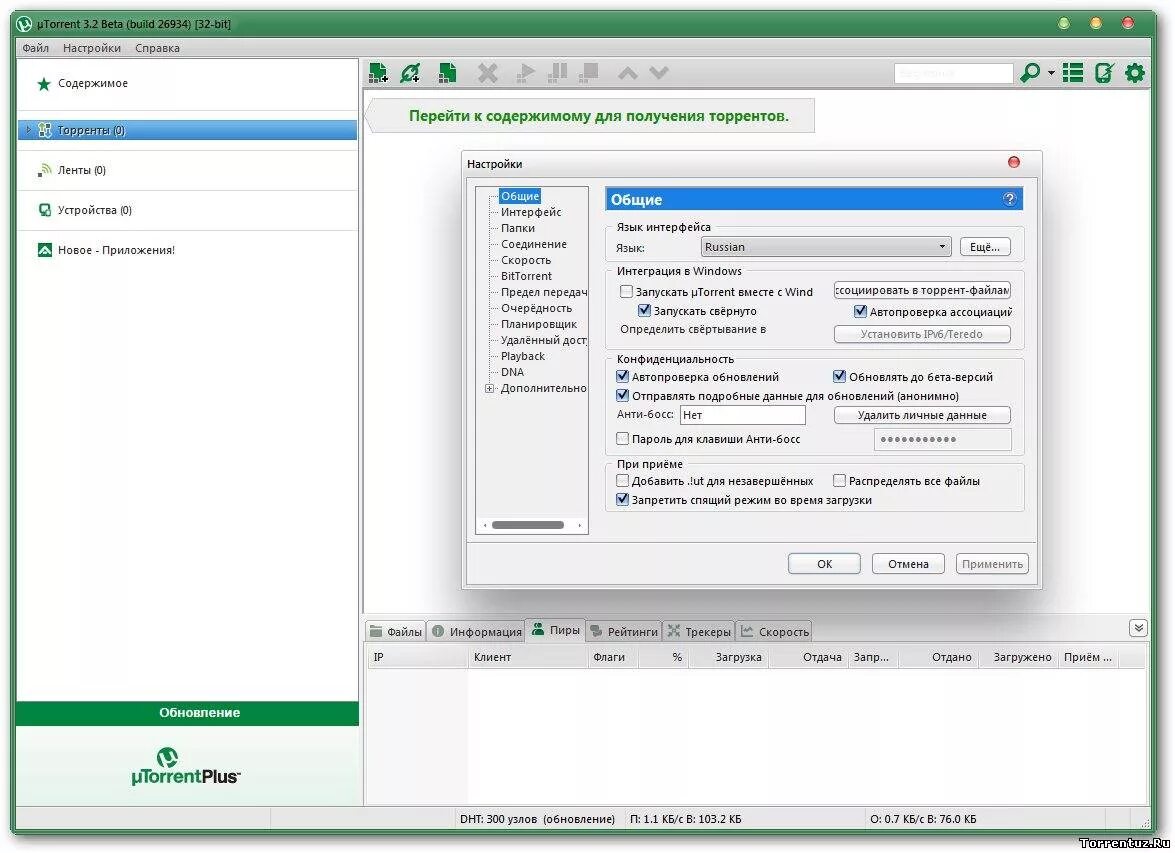Switch to the Скорость tab
The image size is (1175, 853).
775,632
